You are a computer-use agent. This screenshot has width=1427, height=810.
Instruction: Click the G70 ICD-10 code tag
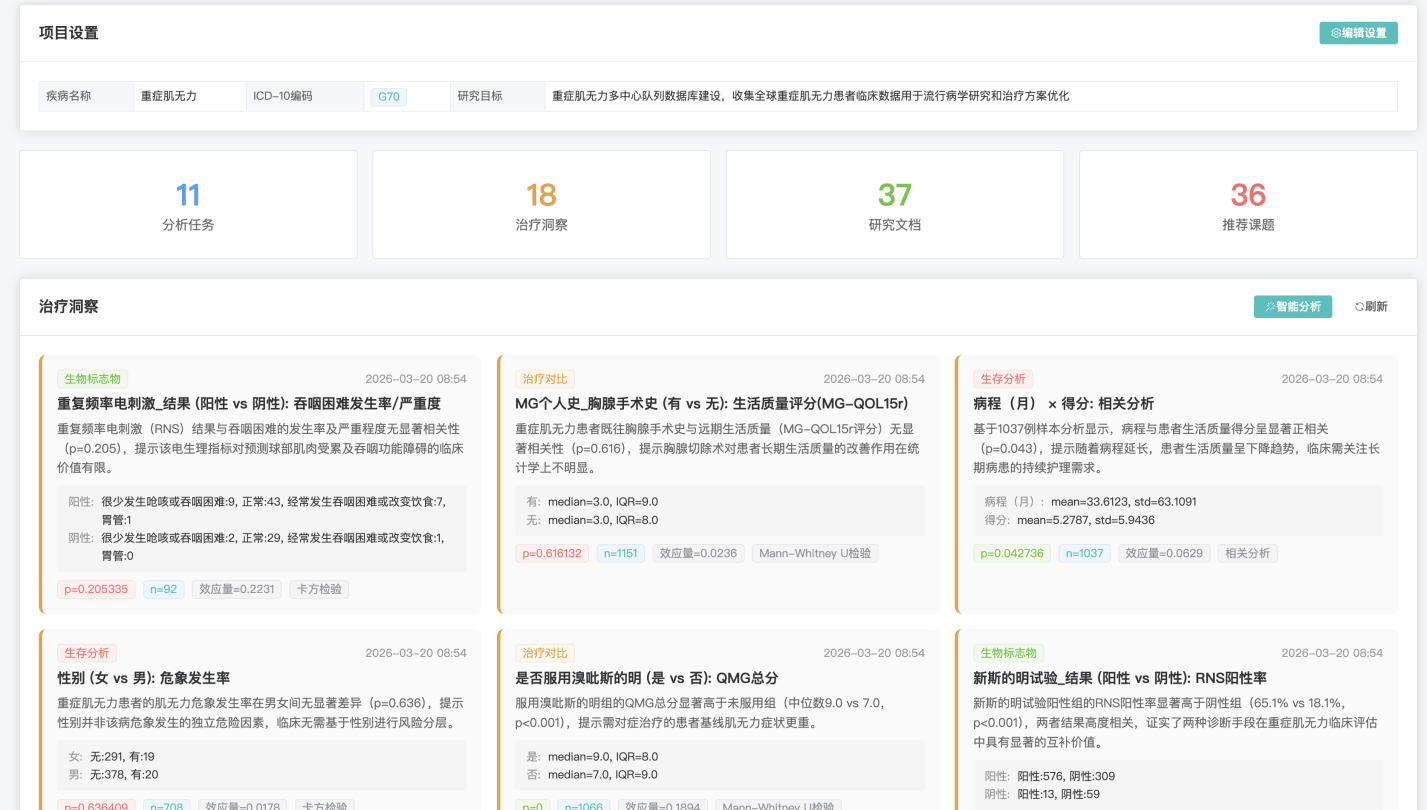pos(388,97)
